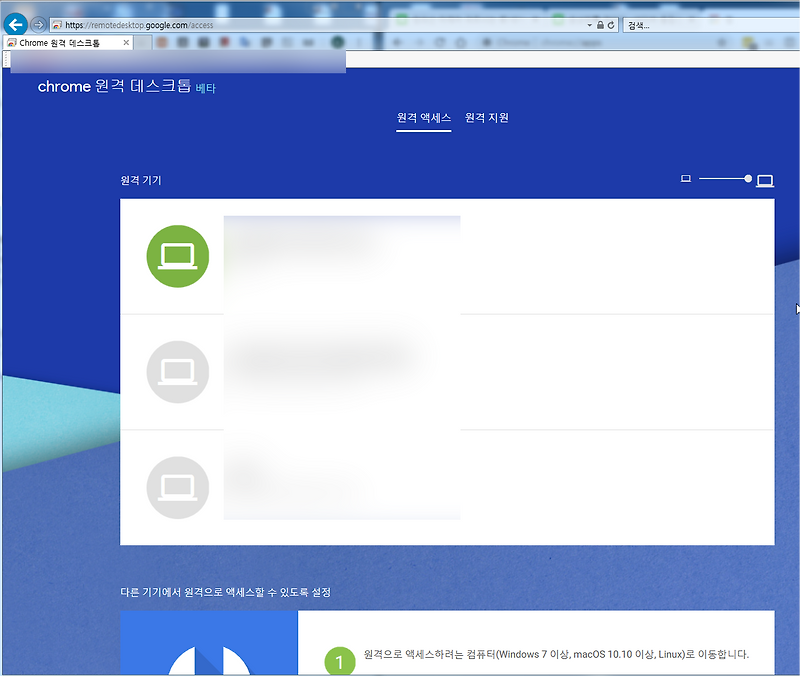
Task: Click the 베타 label next to the logo
Action: pyautogui.click(x=206, y=88)
